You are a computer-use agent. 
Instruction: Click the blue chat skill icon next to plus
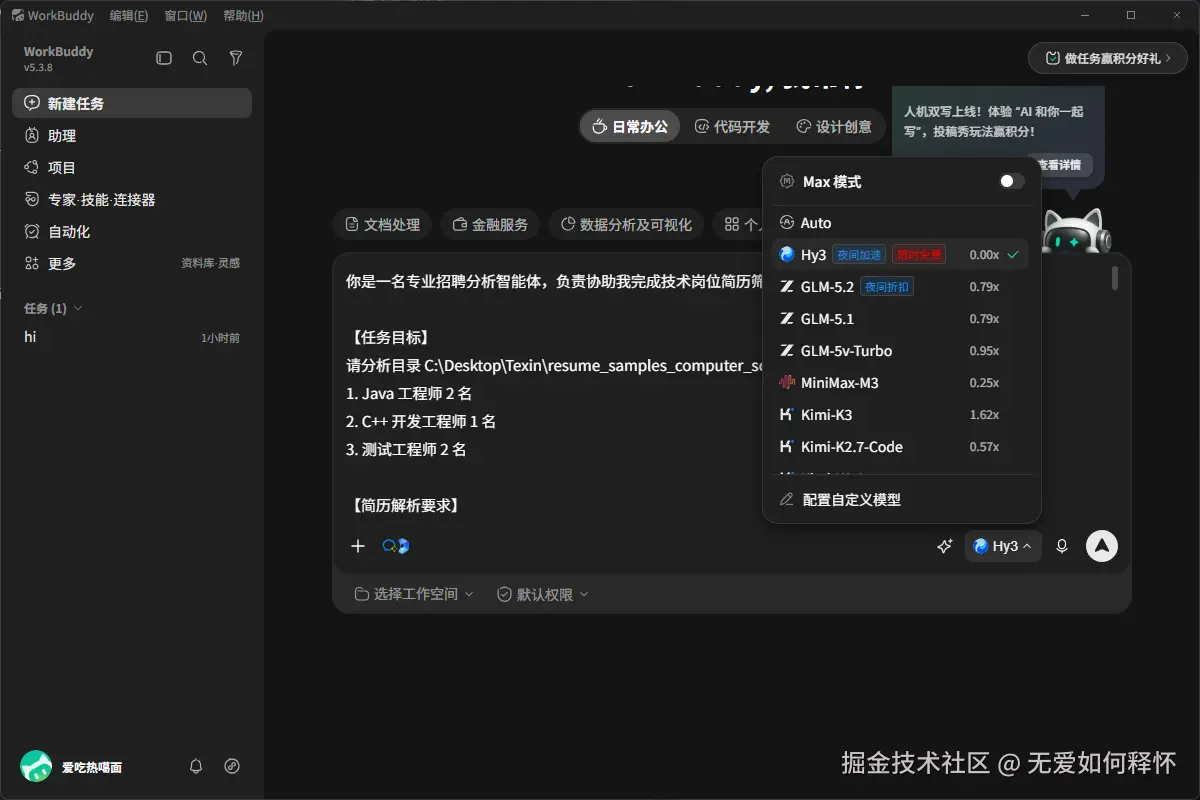click(x=396, y=546)
